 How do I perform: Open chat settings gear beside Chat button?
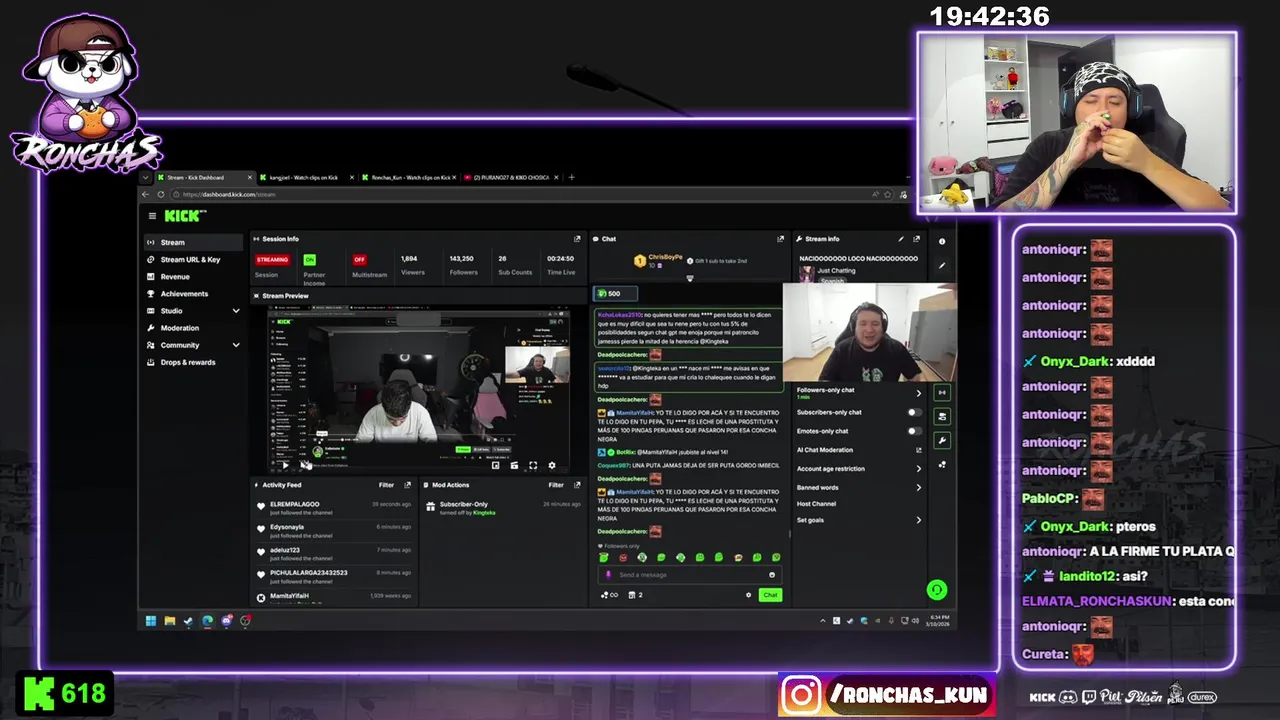pos(748,595)
